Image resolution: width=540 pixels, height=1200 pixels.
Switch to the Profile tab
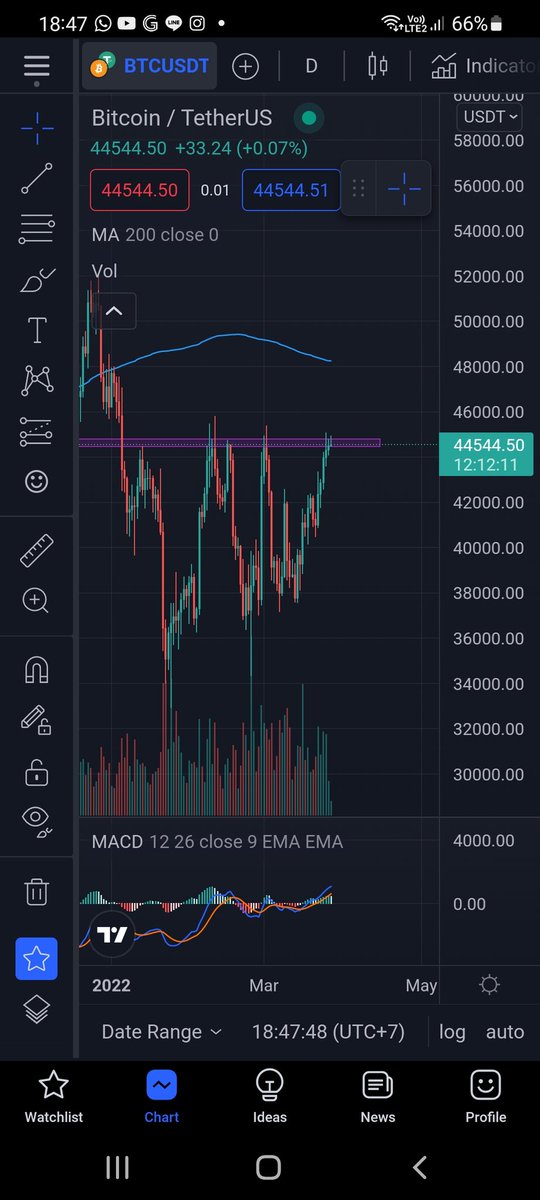(x=486, y=1097)
